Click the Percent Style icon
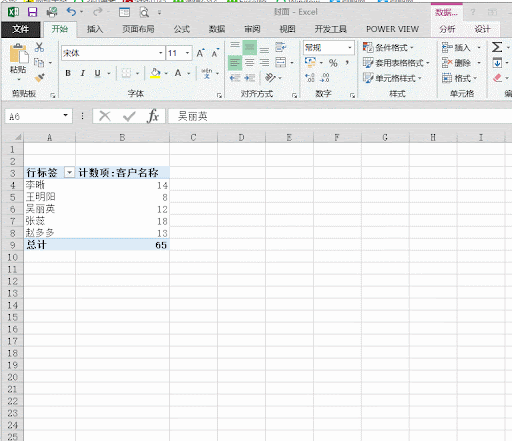This screenshot has height=441, width=512. pos(333,63)
